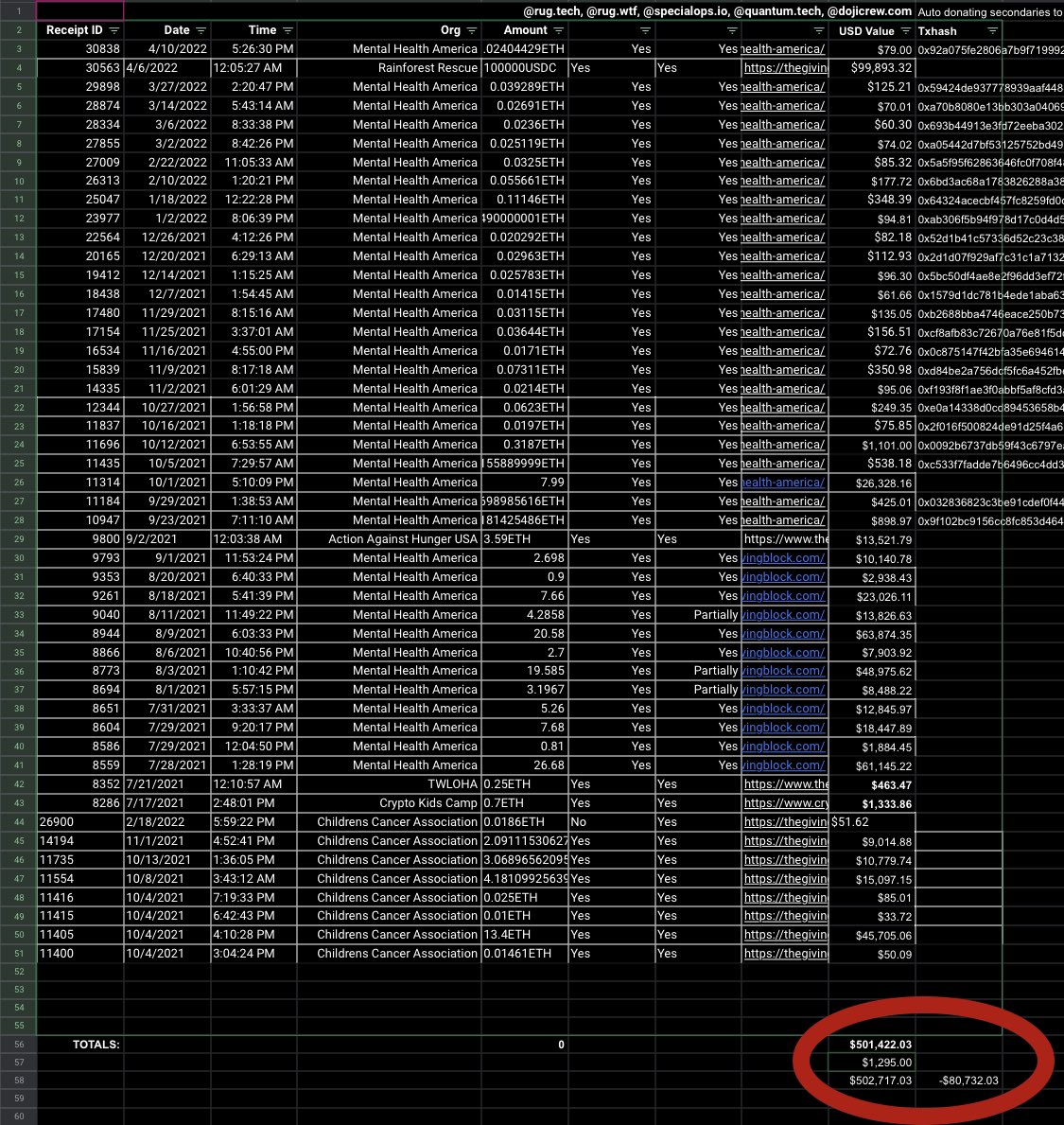Select the '100000USDC' amount cell
The image size is (1064, 1125).
click(524, 67)
